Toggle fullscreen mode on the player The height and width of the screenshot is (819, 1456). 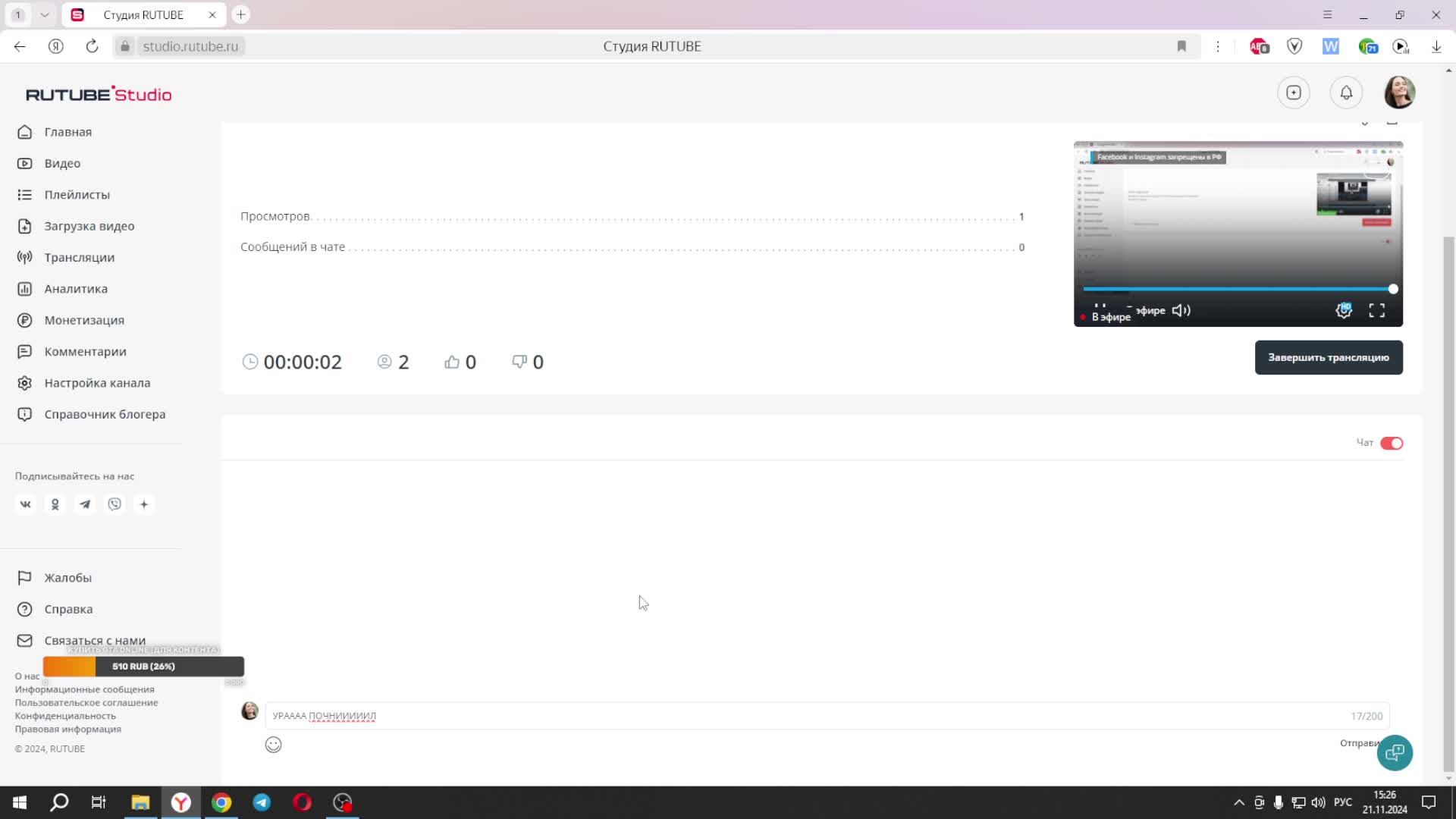1378,310
